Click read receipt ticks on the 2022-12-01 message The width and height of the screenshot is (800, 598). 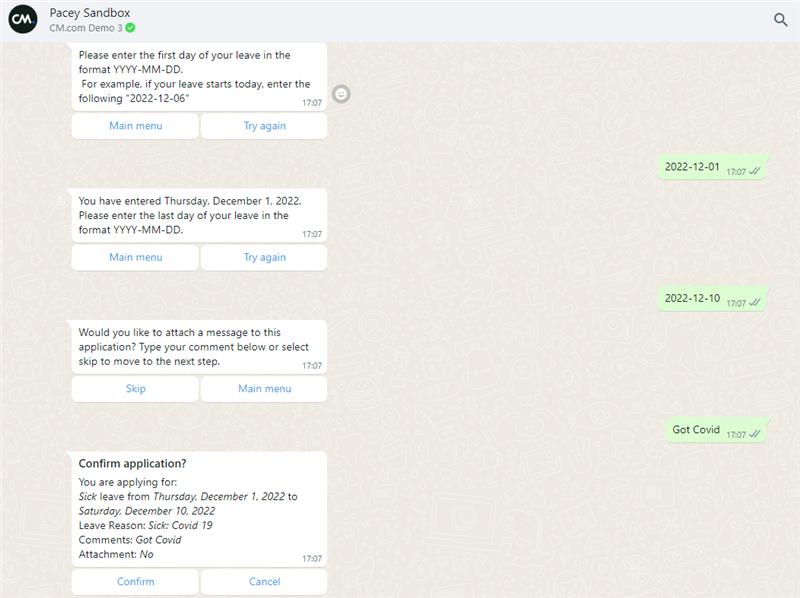click(755, 171)
